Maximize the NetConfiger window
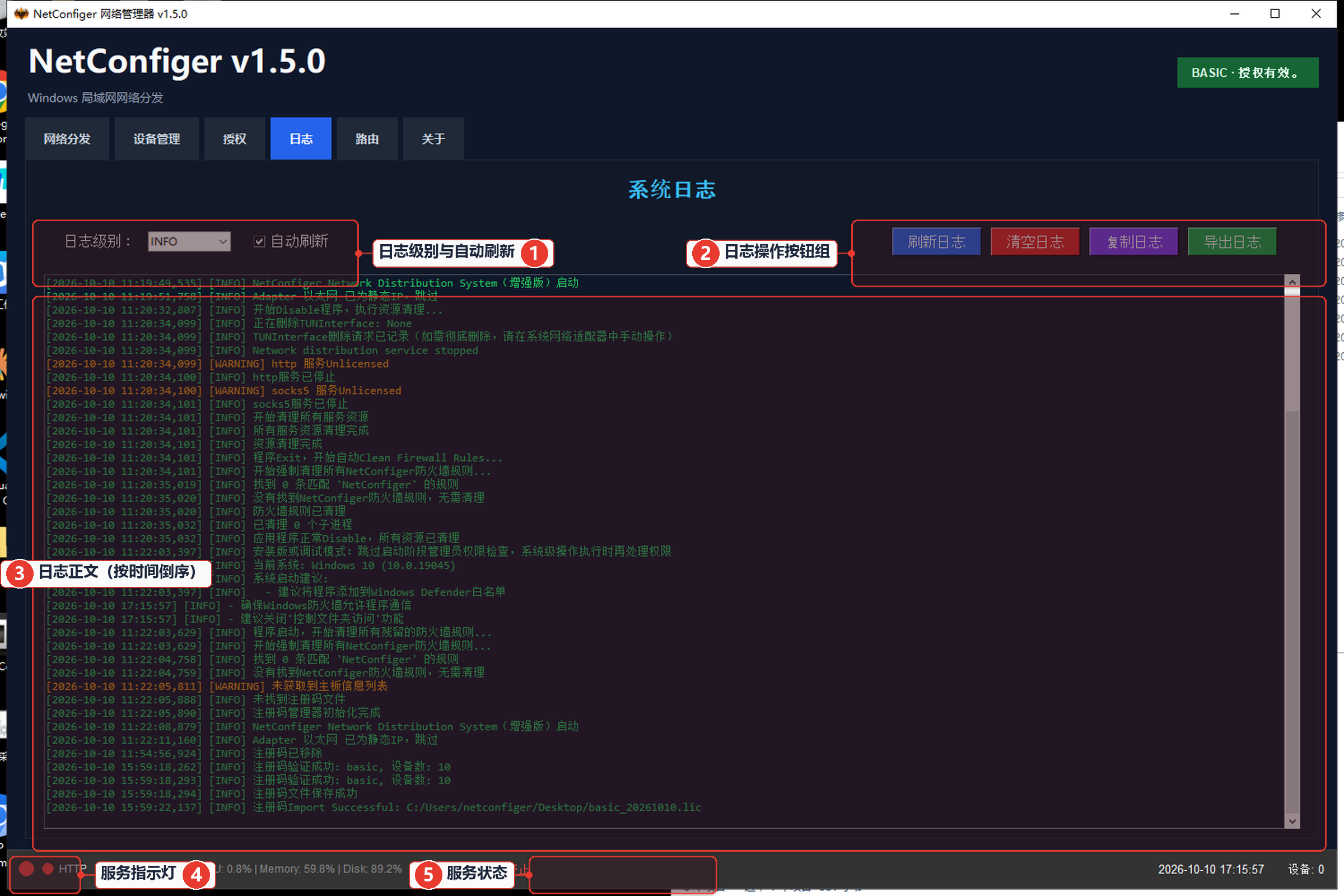 click(x=1275, y=13)
